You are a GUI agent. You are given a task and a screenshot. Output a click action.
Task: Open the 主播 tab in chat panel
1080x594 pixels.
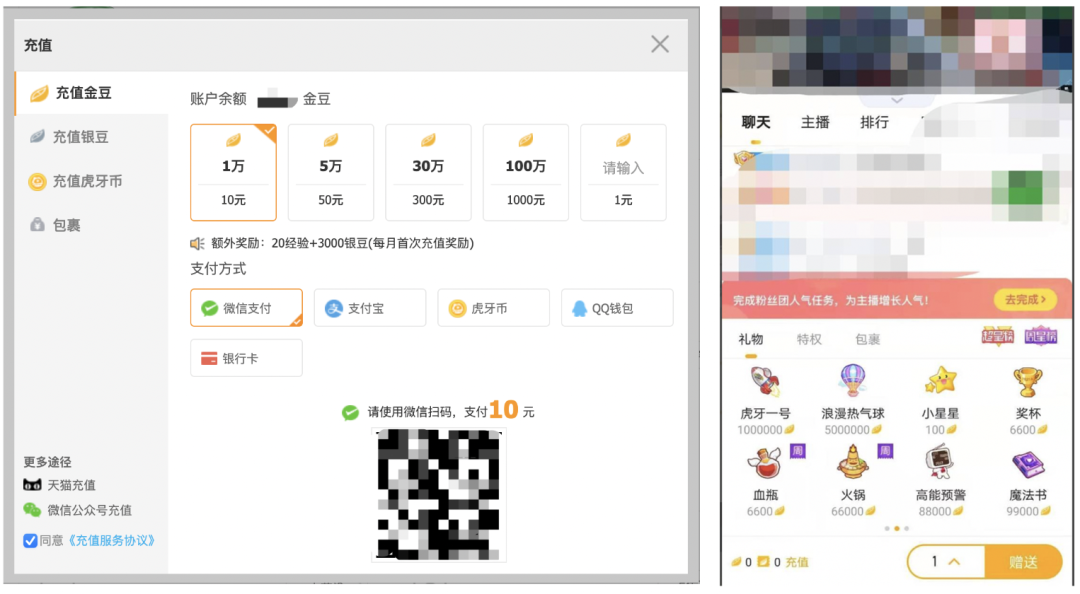[x=815, y=123]
